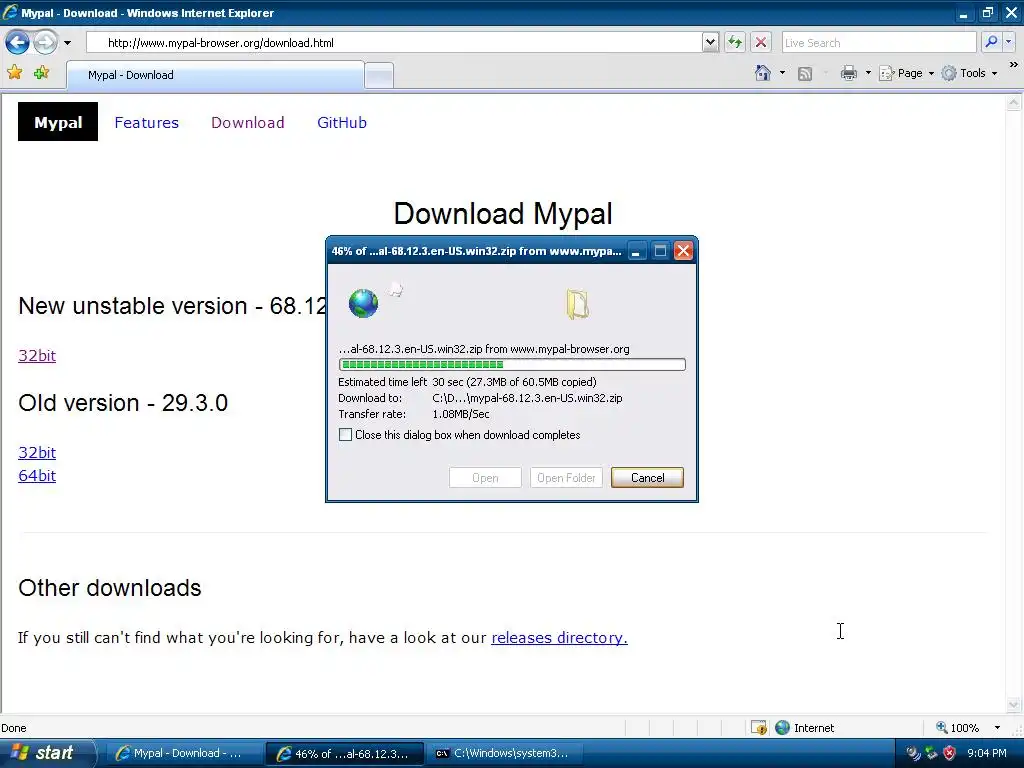The width and height of the screenshot is (1024, 768).
Task: Open the GitHub nav link
Action: click(342, 122)
